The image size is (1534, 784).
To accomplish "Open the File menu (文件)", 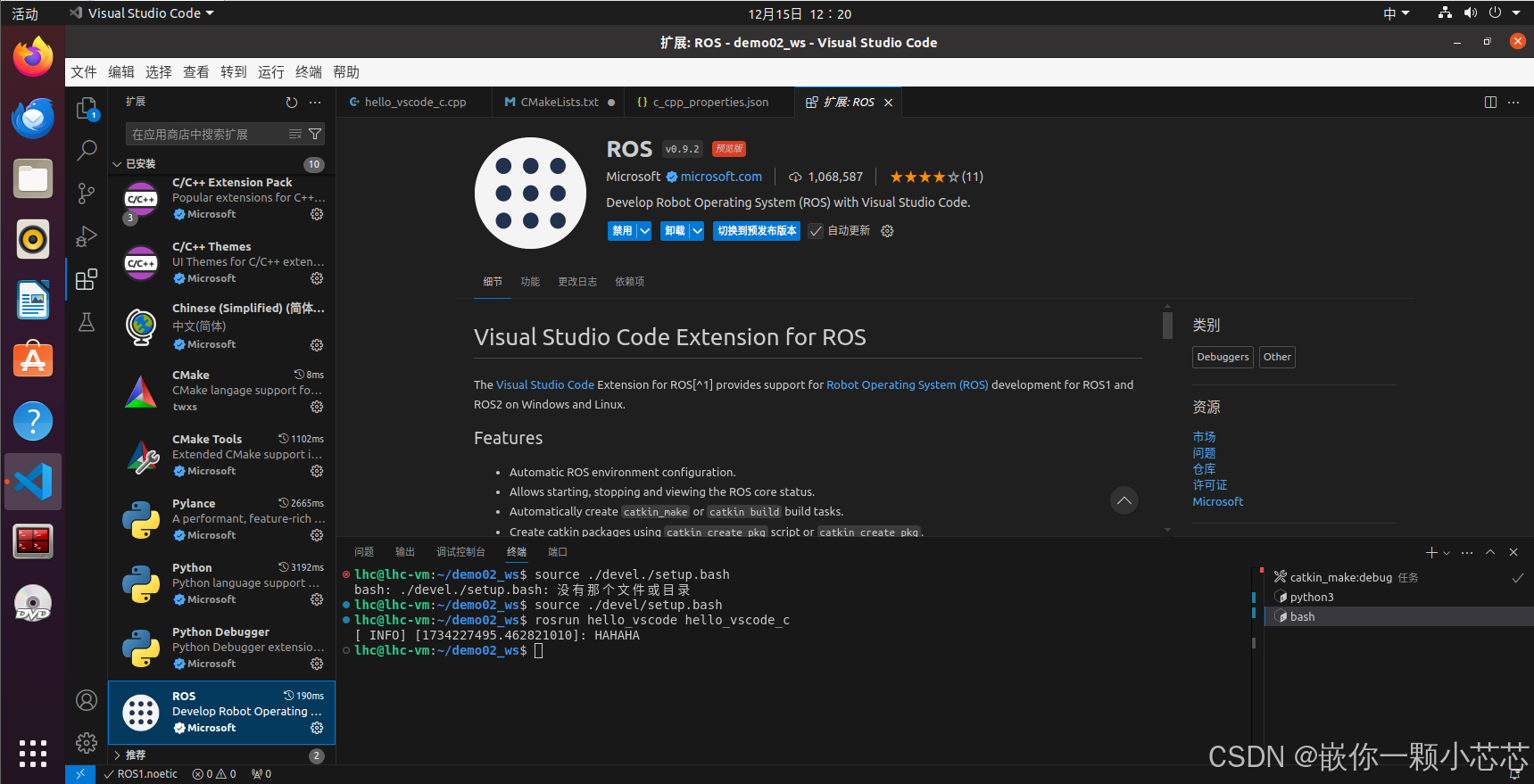I will tap(84, 72).
